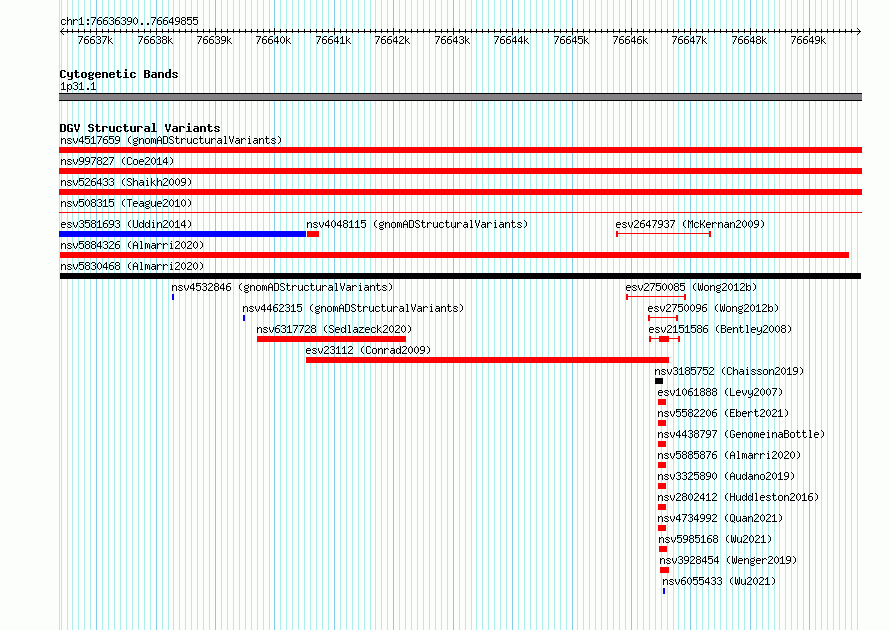Select the red block under nsv3325890
Screen dimensions: 890x630
[662, 486]
